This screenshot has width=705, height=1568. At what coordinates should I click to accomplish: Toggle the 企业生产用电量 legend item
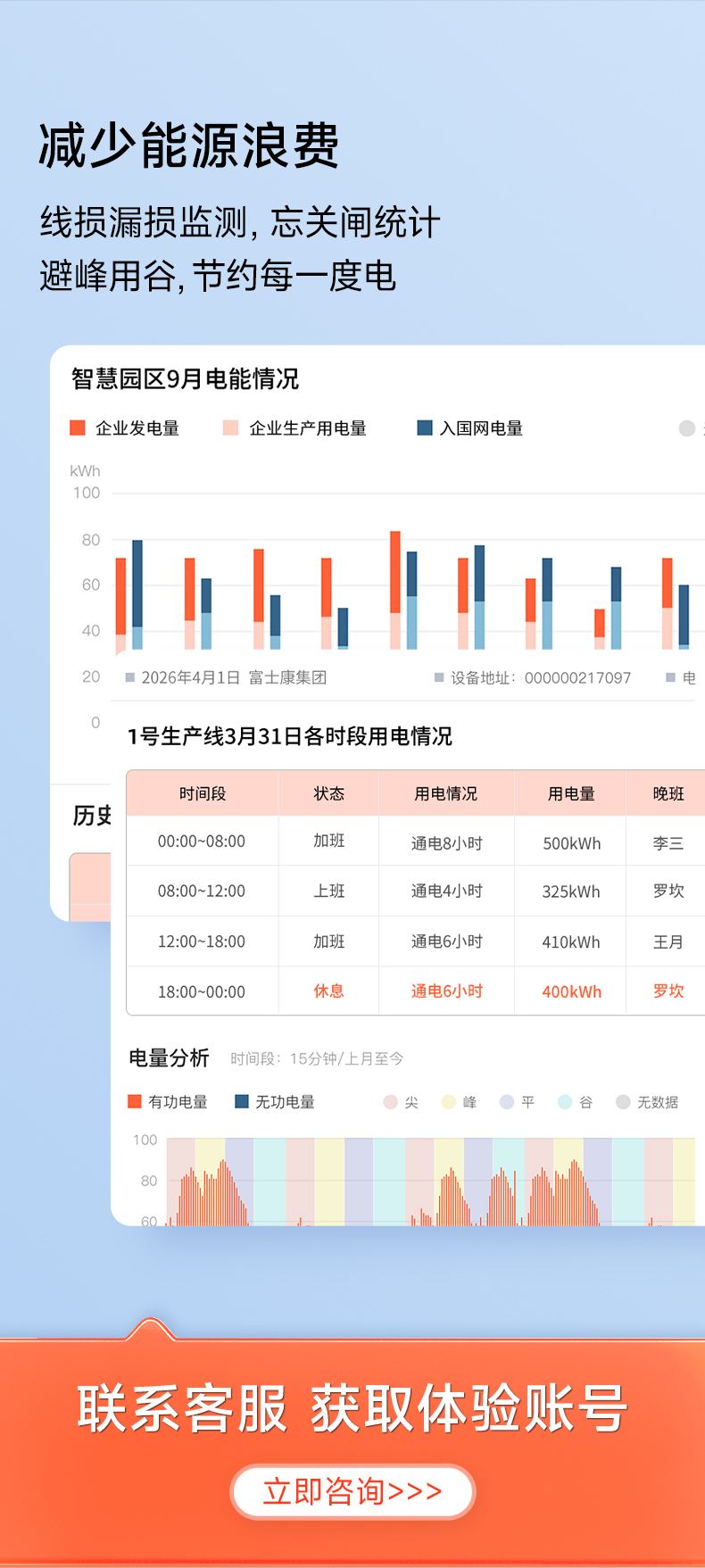click(x=294, y=428)
